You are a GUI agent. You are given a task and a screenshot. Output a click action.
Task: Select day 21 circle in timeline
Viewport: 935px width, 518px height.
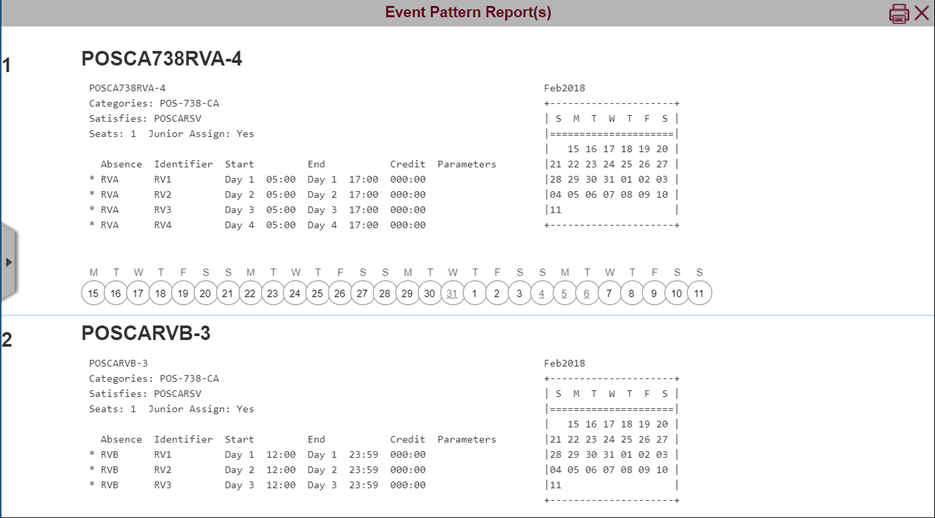click(228, 293)
